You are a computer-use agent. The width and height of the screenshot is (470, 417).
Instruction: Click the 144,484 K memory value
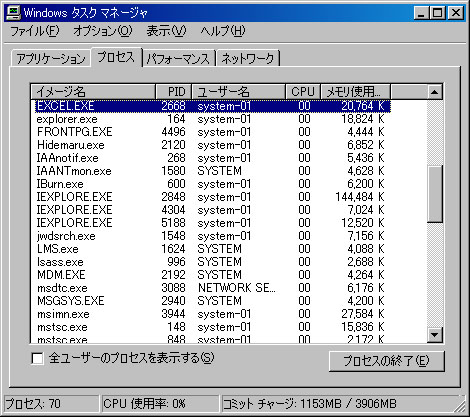tap(360, 197)
